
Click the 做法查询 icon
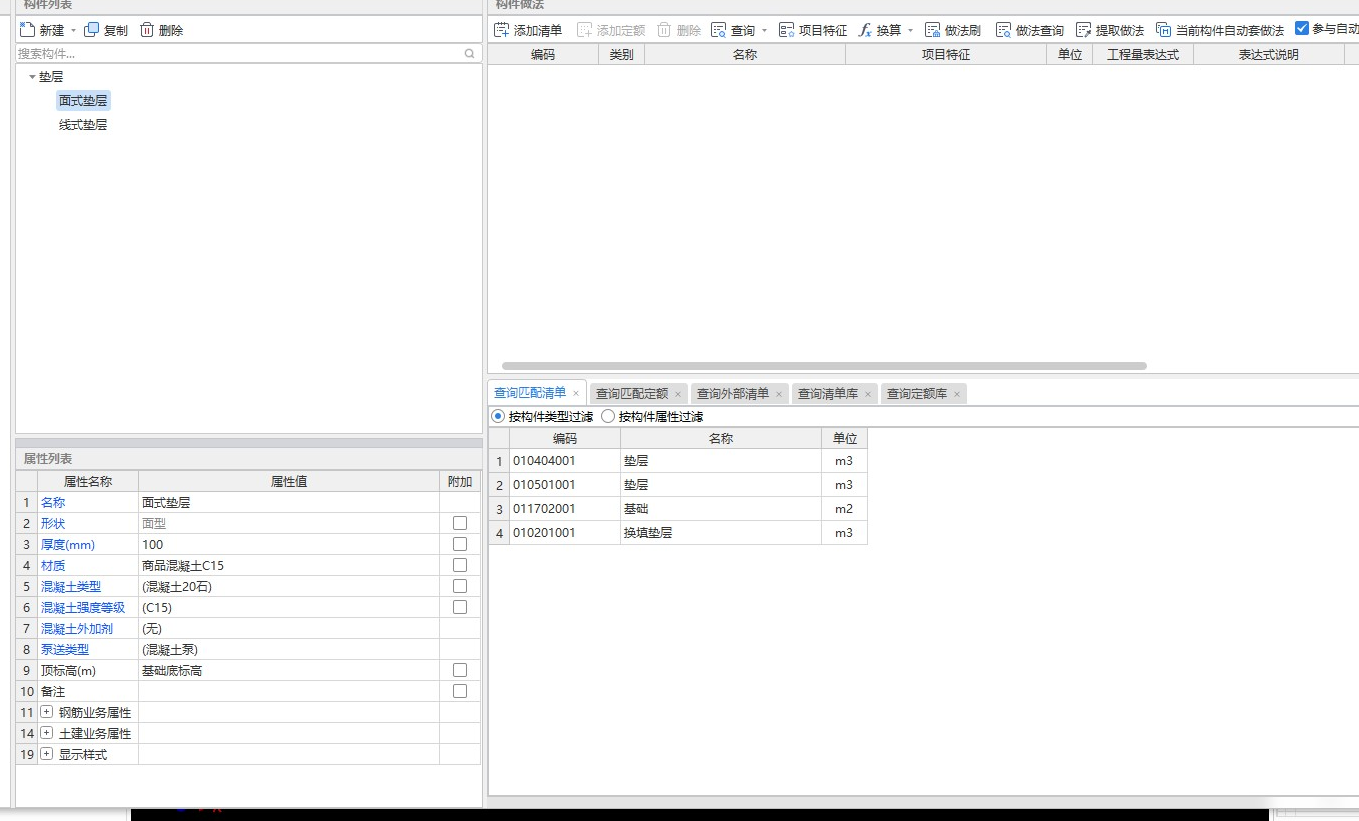pos(1004,30)
